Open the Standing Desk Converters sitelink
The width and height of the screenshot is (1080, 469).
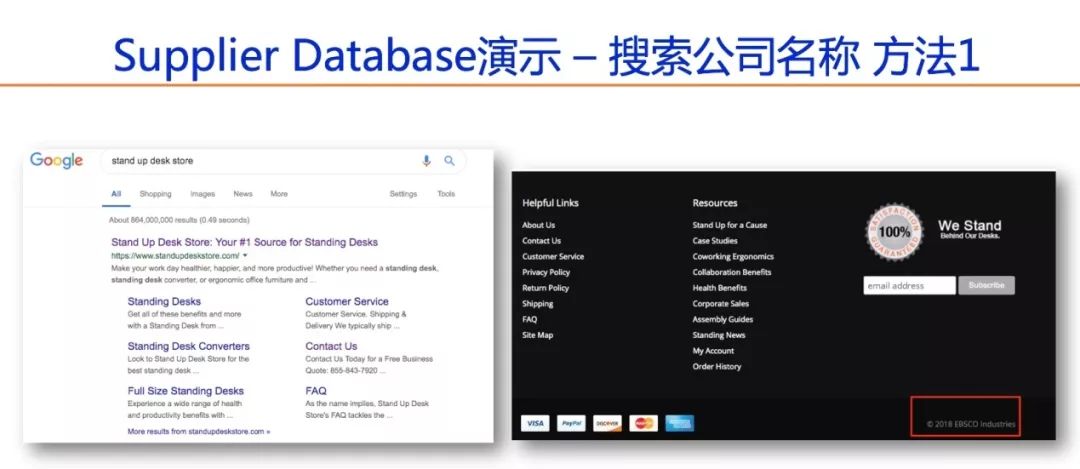[x=189, y=346]
